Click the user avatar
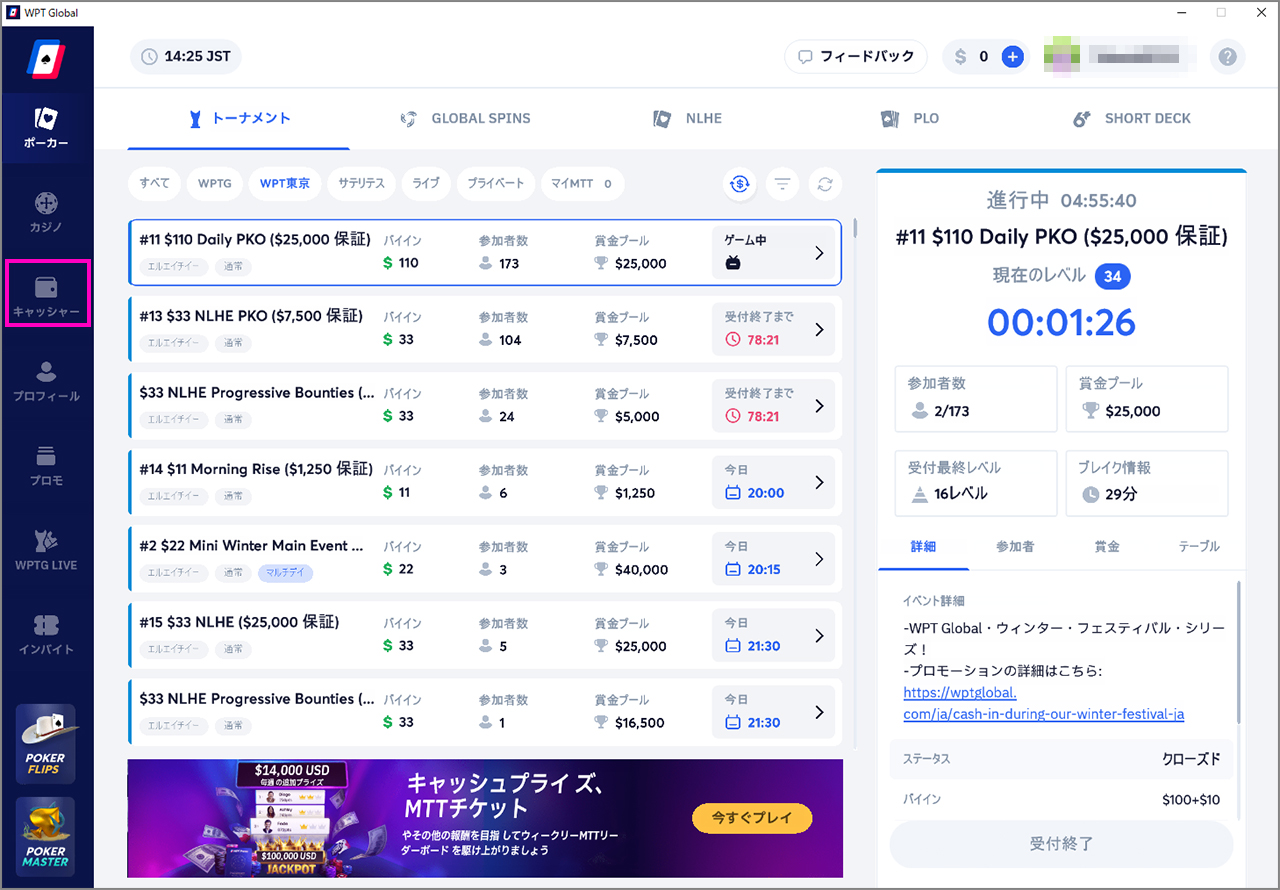 pos(1060,56)
